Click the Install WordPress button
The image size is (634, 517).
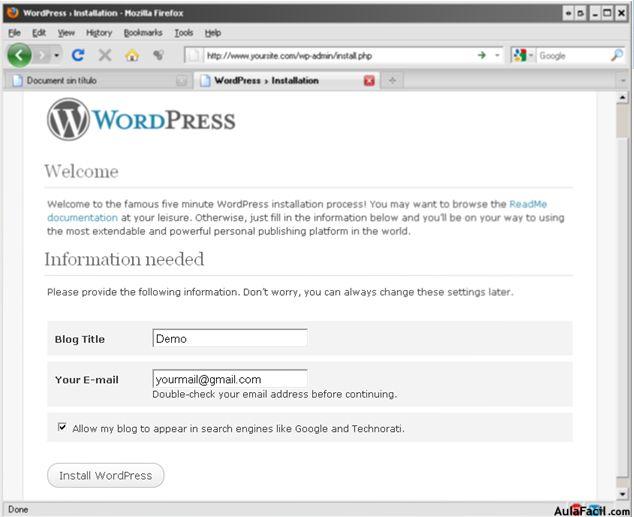coord(106,475)
